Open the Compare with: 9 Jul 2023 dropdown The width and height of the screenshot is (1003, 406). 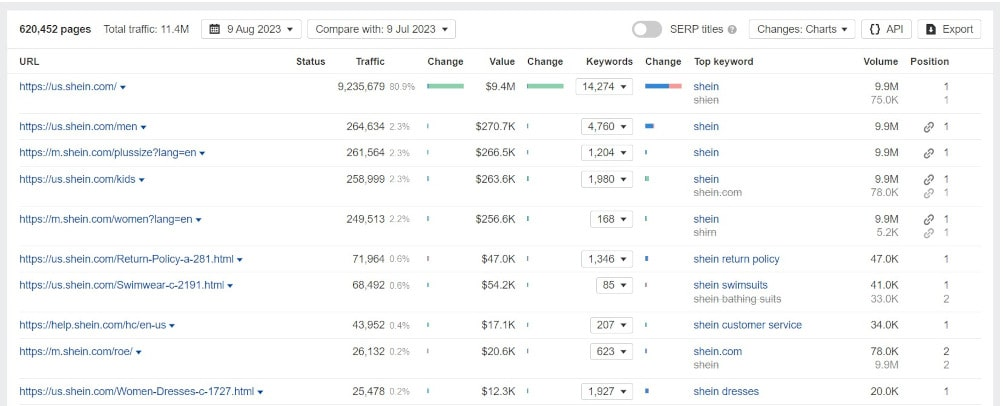coord(381,29)
